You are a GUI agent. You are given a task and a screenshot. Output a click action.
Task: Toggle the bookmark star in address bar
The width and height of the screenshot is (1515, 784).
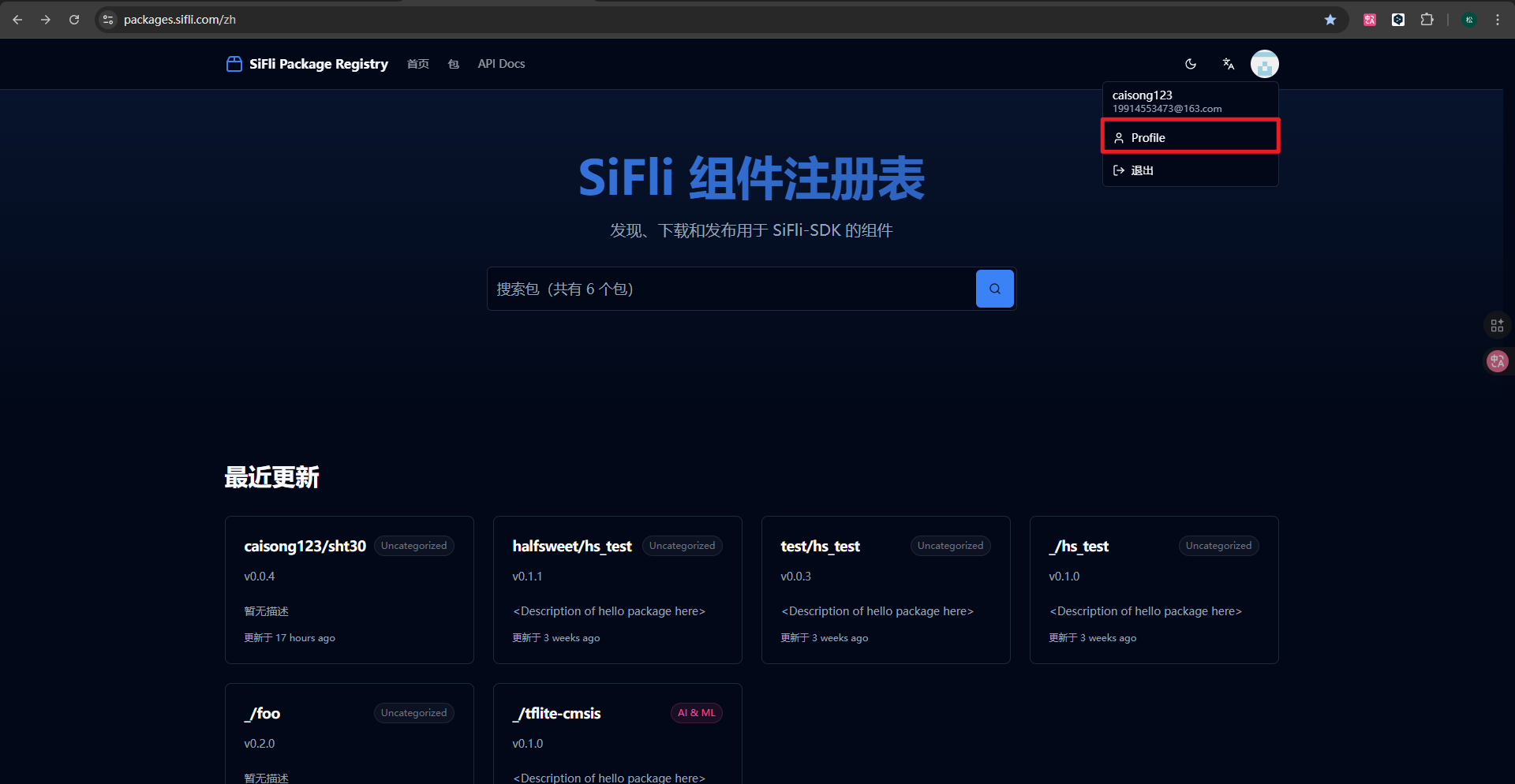1330,20
